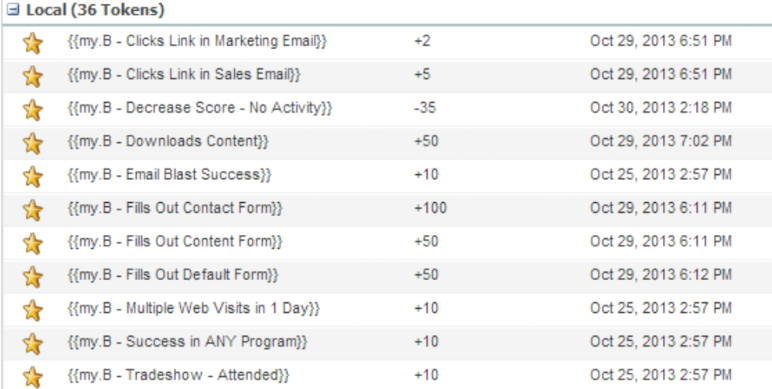The image size is (772, 389).
Task: Select the -35 score value
Action: [x=425, y=107]
